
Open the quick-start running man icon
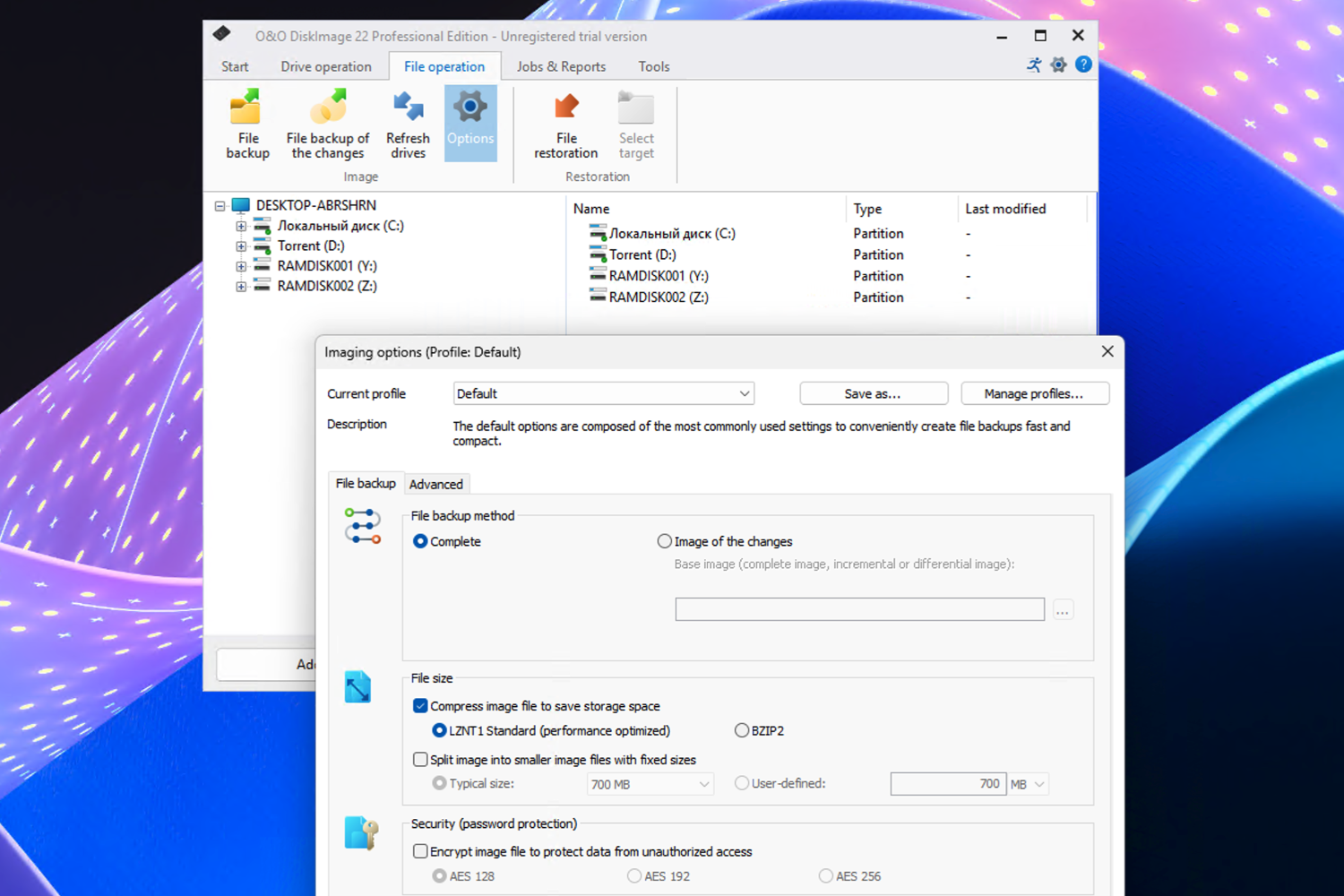1035,65
